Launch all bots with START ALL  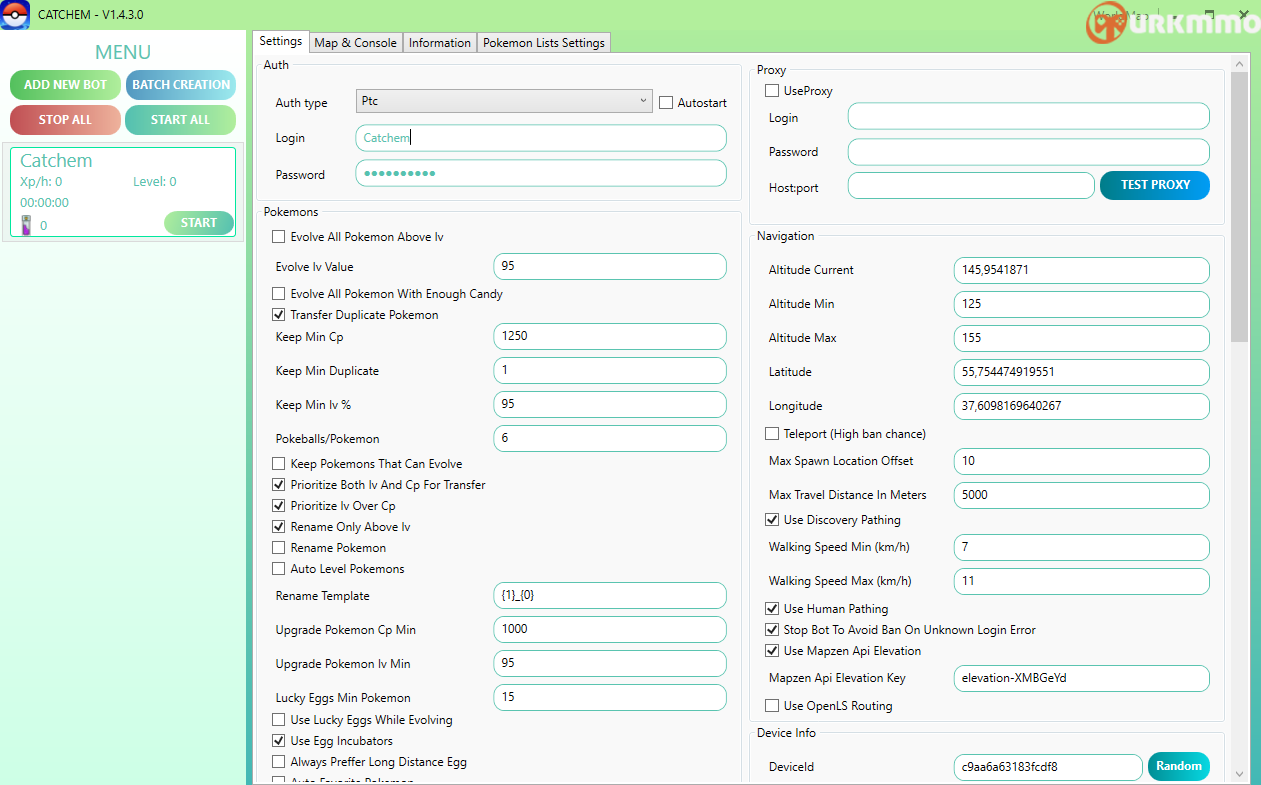click(x=181, y=120)
